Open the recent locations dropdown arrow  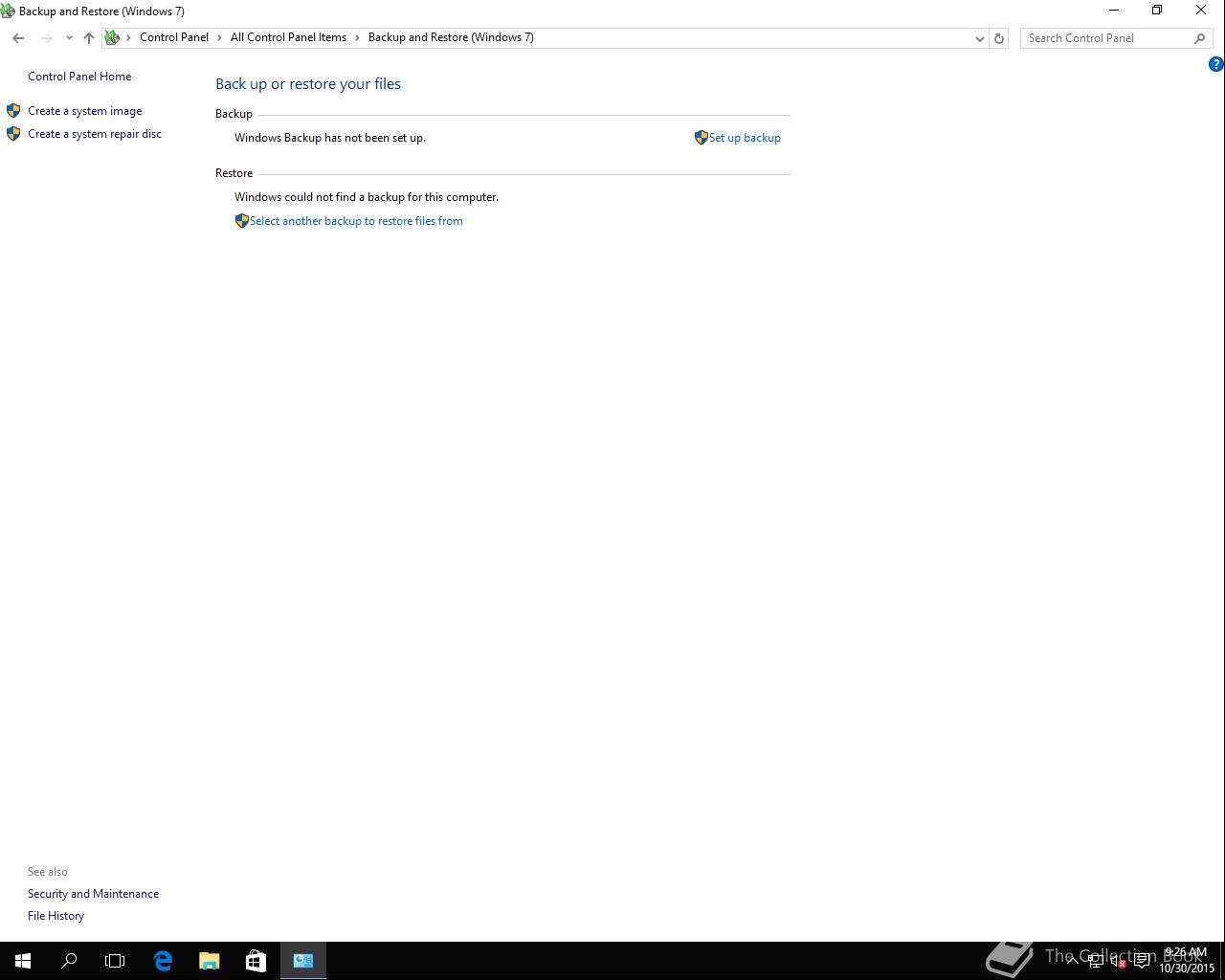coord(69,38)
